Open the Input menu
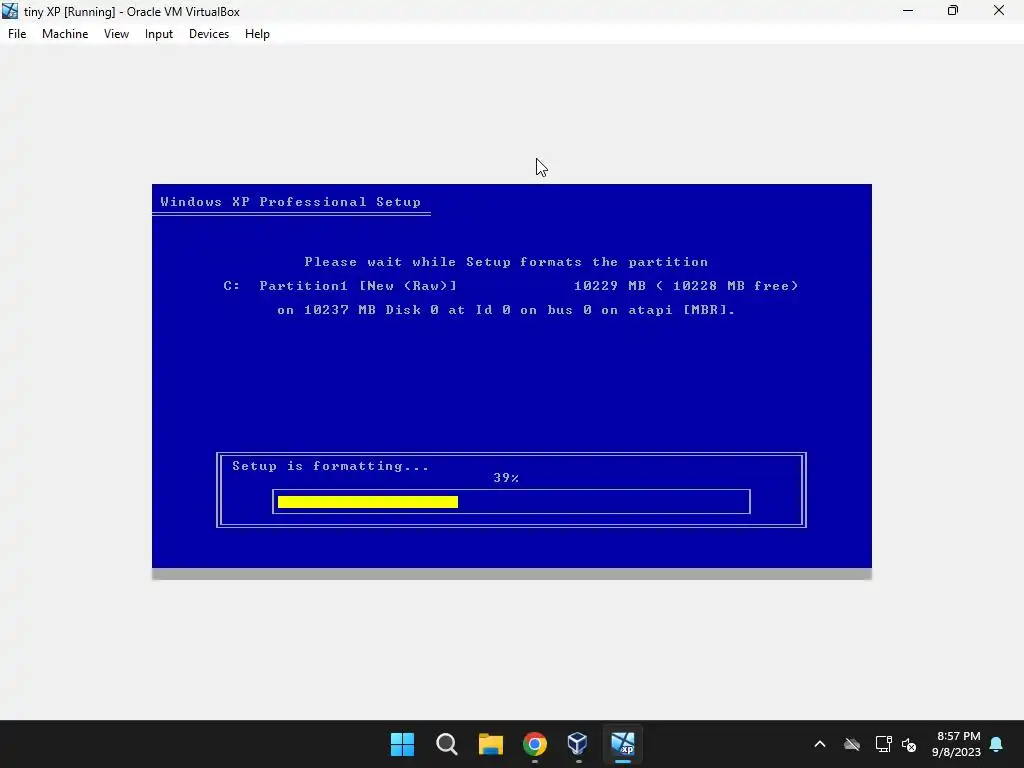The image size is (1024, 768). tap(159, 34)
